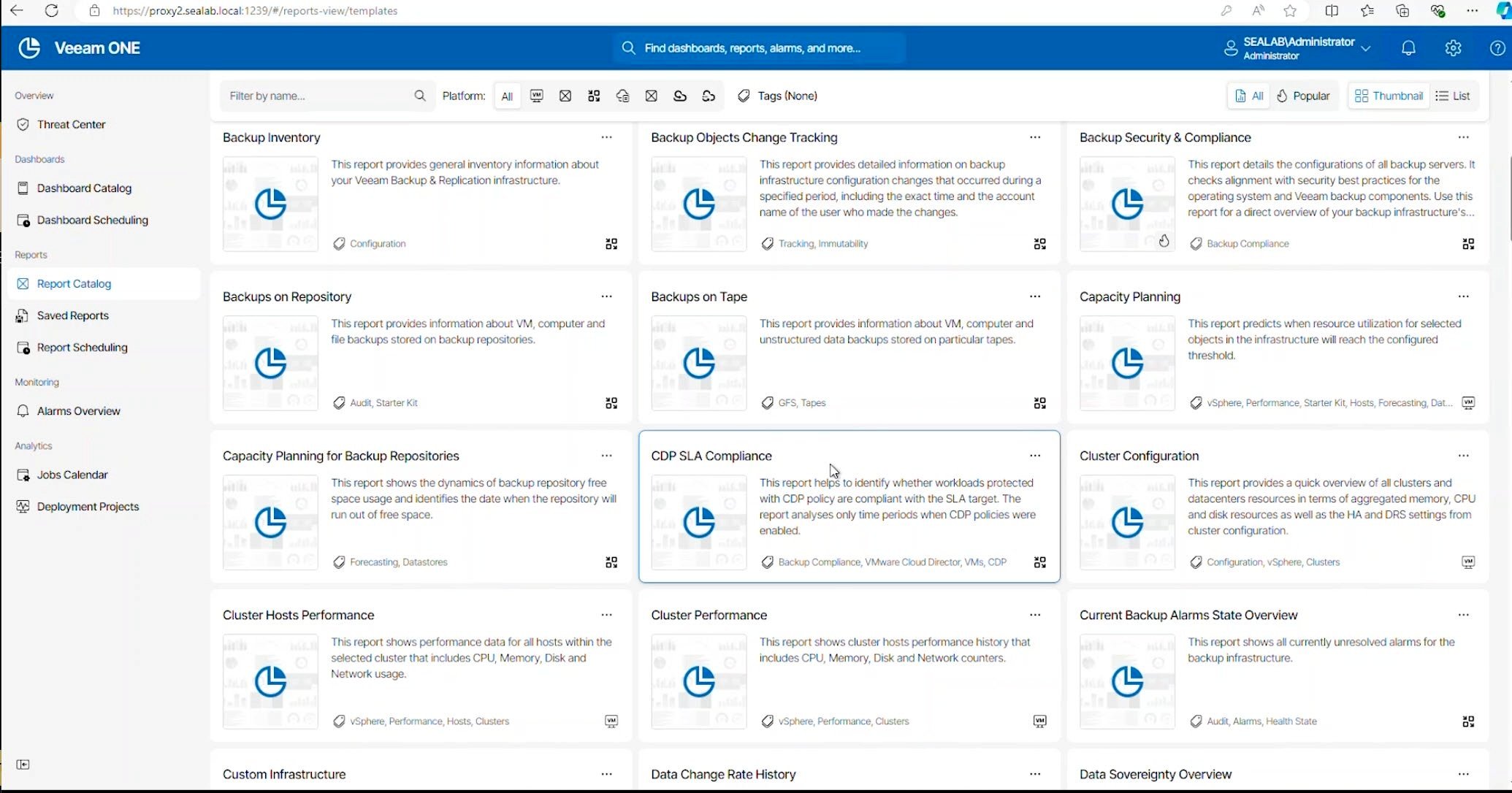Click the Veeam ONE logo
Viewport: 1512px width, 793px height.
tap(78, 47)
